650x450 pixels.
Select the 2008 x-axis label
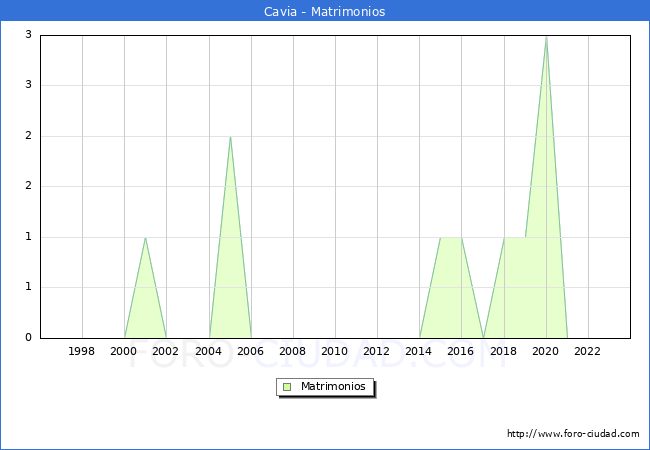(292, 351)
